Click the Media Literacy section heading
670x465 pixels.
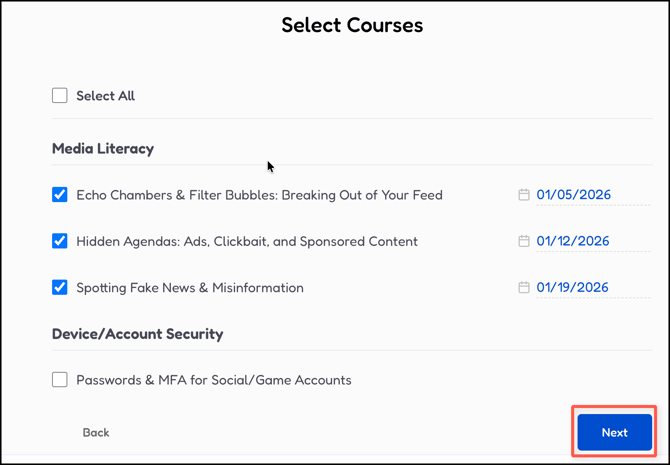[x=103, y=149]
